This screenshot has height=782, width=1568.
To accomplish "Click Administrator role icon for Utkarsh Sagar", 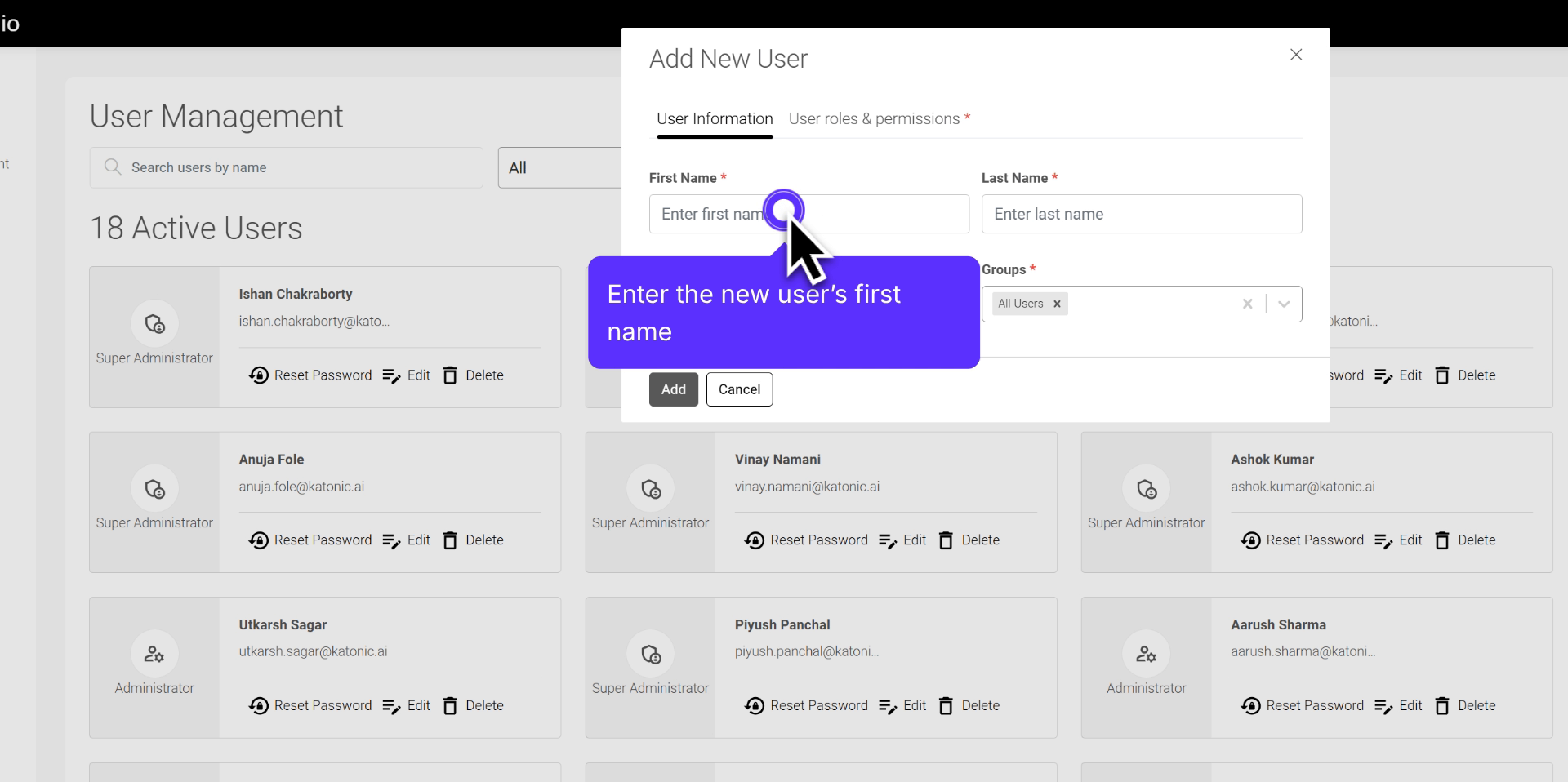I will [x=154, y=654].
